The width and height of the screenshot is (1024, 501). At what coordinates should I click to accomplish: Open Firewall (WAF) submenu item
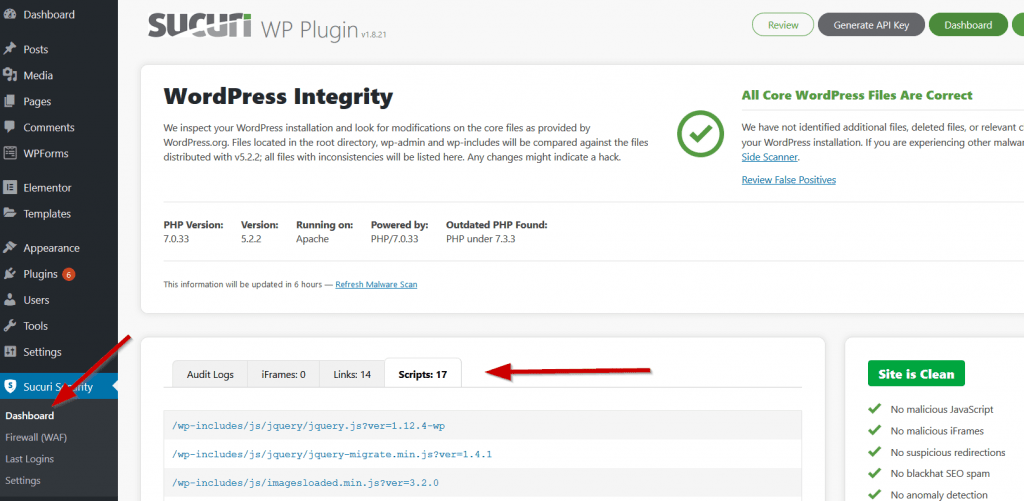(x=36, y=437)
